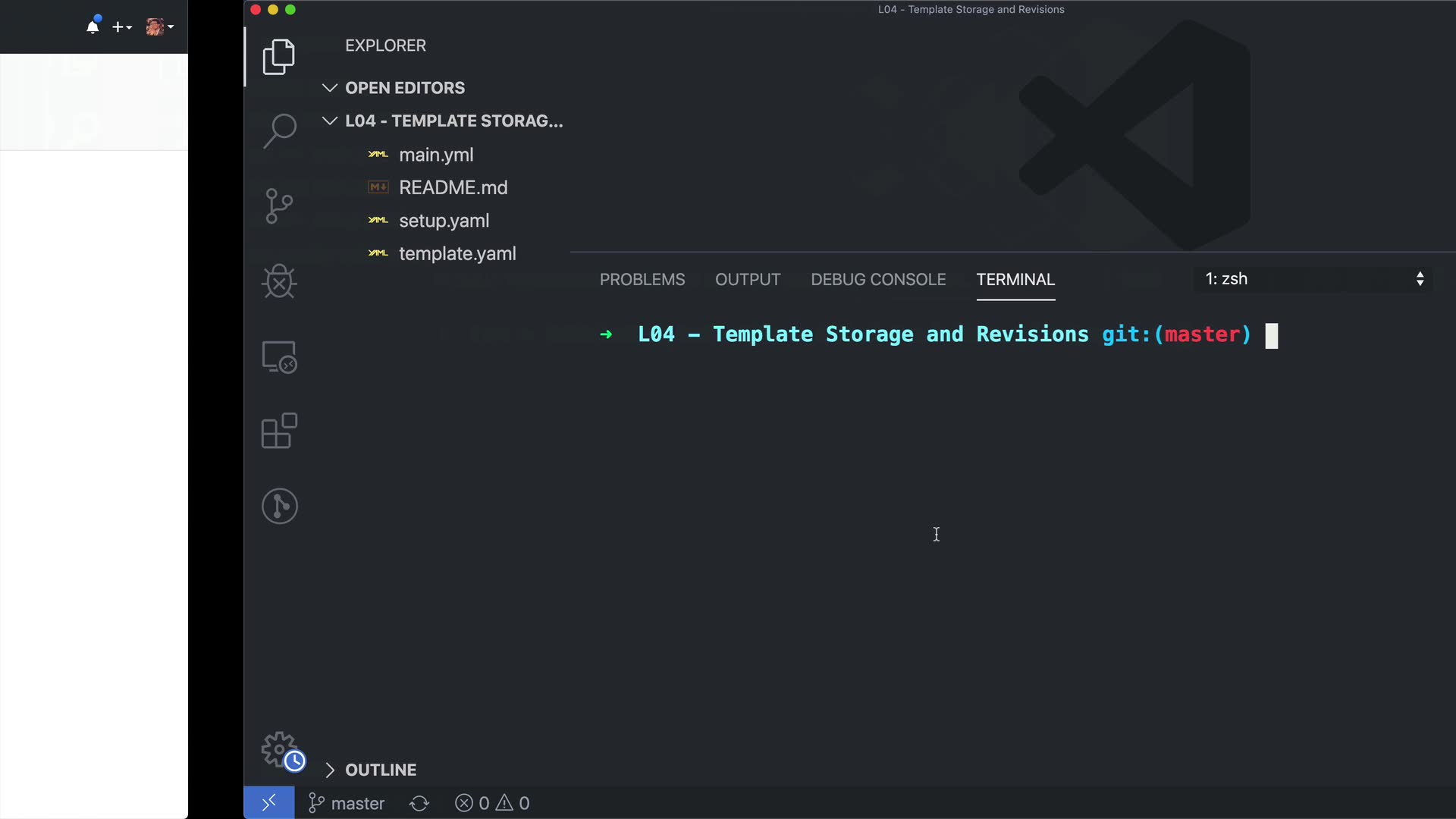The image size is (1456, 819).
Task: Open the Git Graph circular icon
Action: [279, 506]
